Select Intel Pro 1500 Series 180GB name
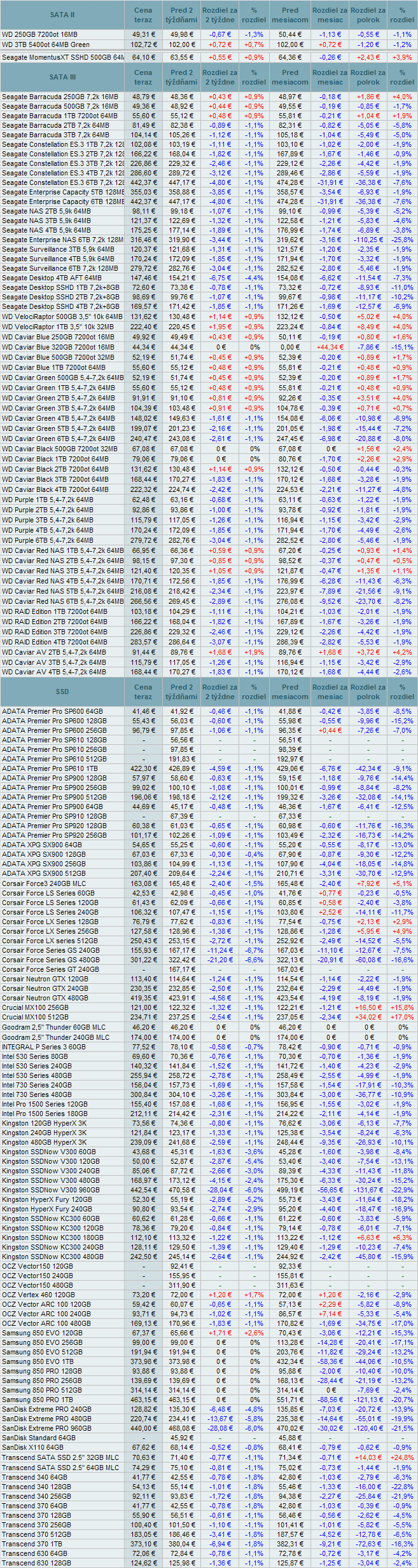The width and height of the screenshot is (418, 1568). tap(45, 1114)
